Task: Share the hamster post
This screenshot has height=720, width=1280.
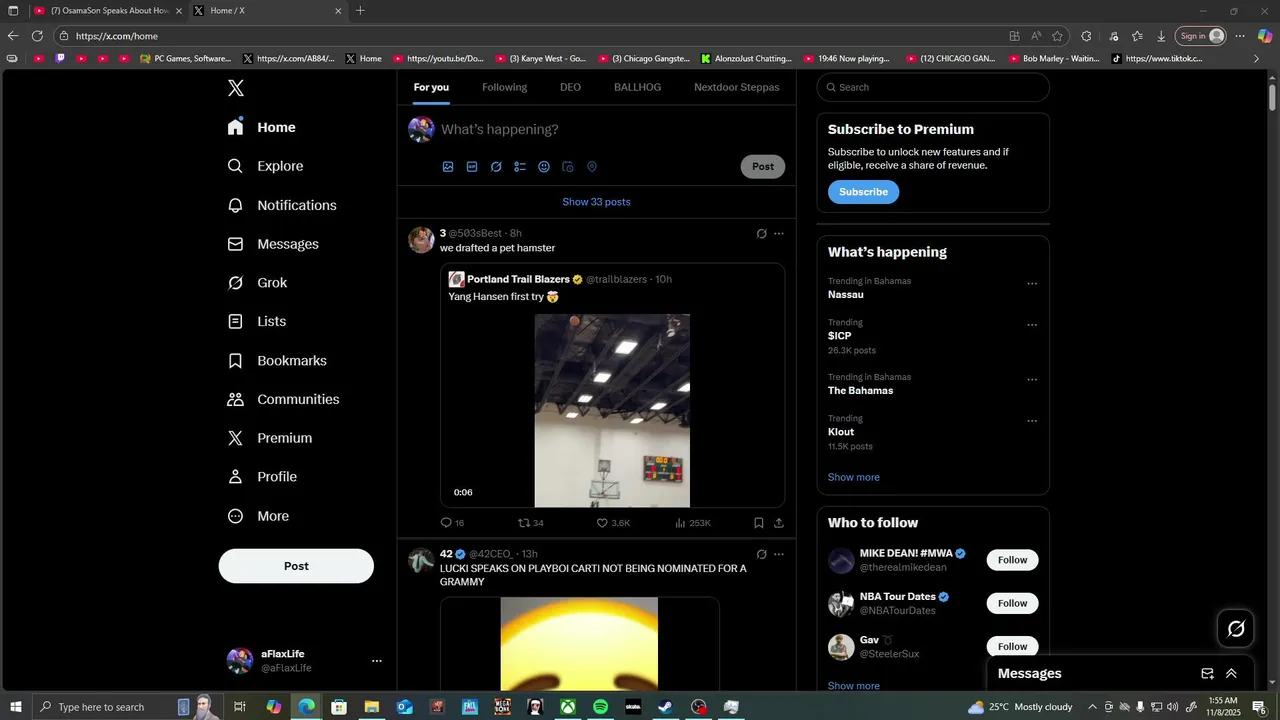Action: coord(779,523)
